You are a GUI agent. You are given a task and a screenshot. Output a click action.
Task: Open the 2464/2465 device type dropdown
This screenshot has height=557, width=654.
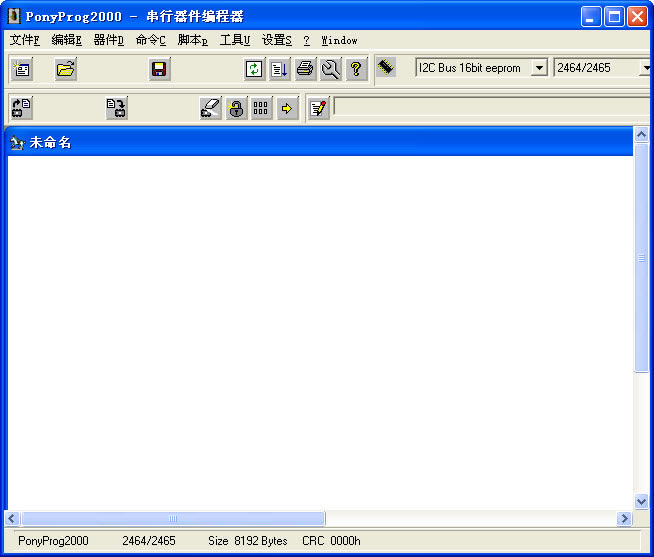(645, 68)
